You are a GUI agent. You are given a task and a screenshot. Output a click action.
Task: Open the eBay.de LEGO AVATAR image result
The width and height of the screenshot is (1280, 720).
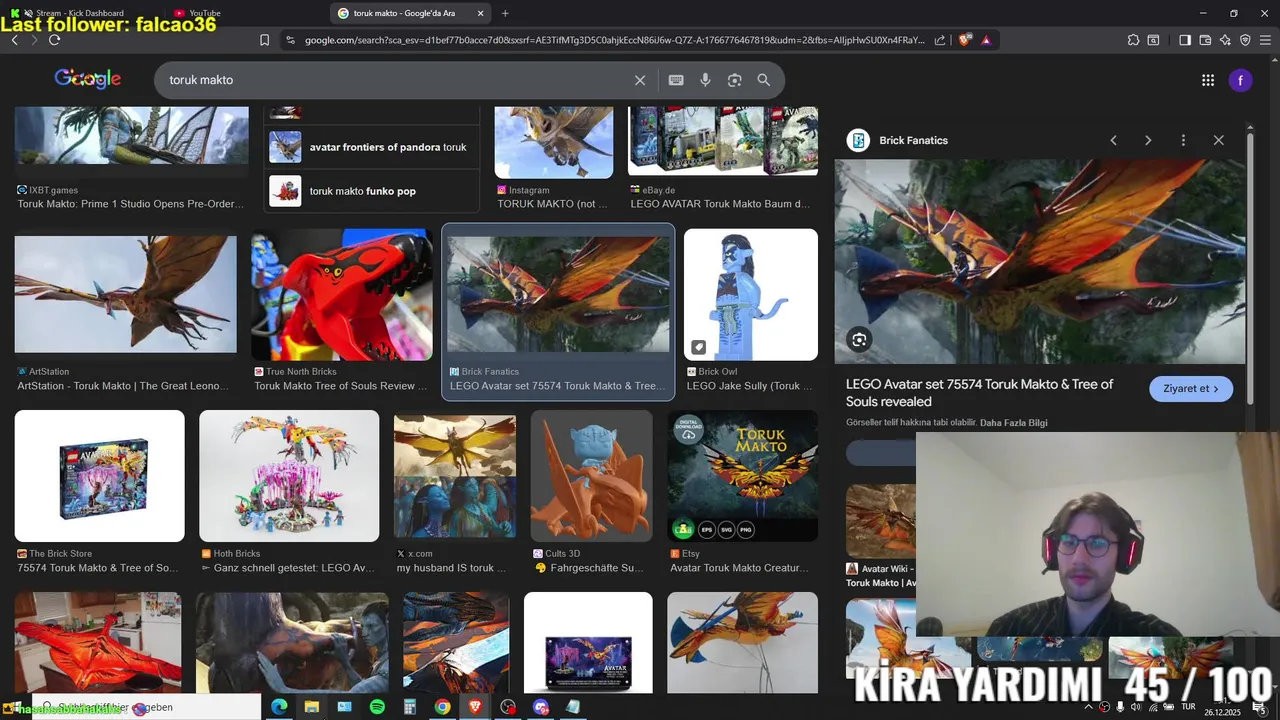point(723,141)
